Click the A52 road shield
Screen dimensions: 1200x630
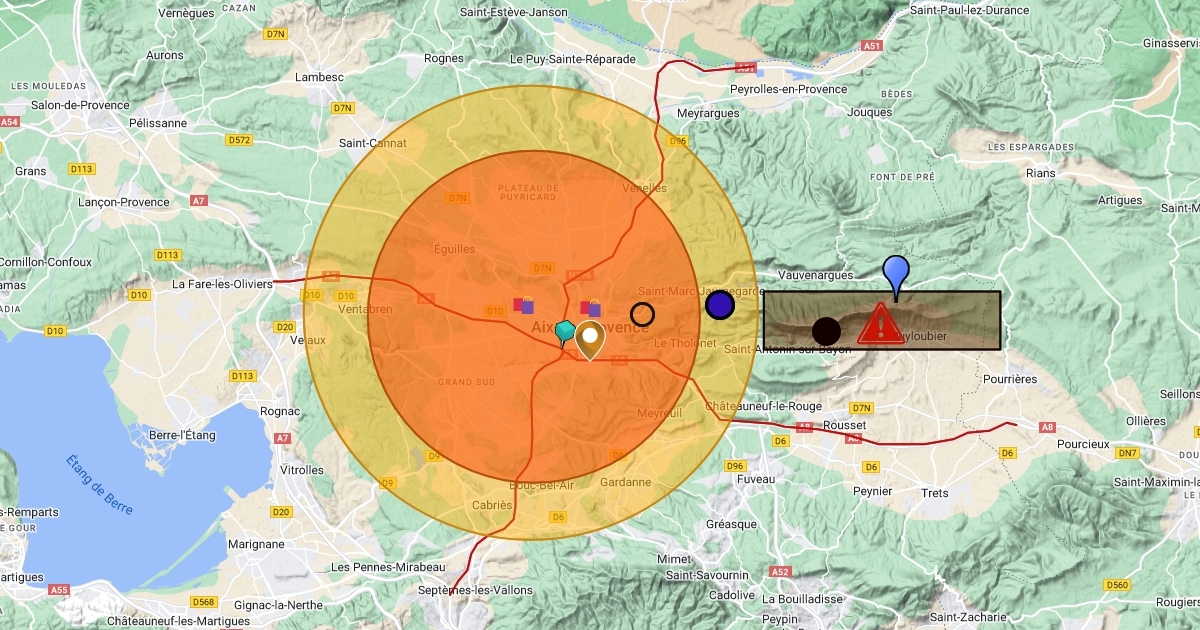(780, 572)
